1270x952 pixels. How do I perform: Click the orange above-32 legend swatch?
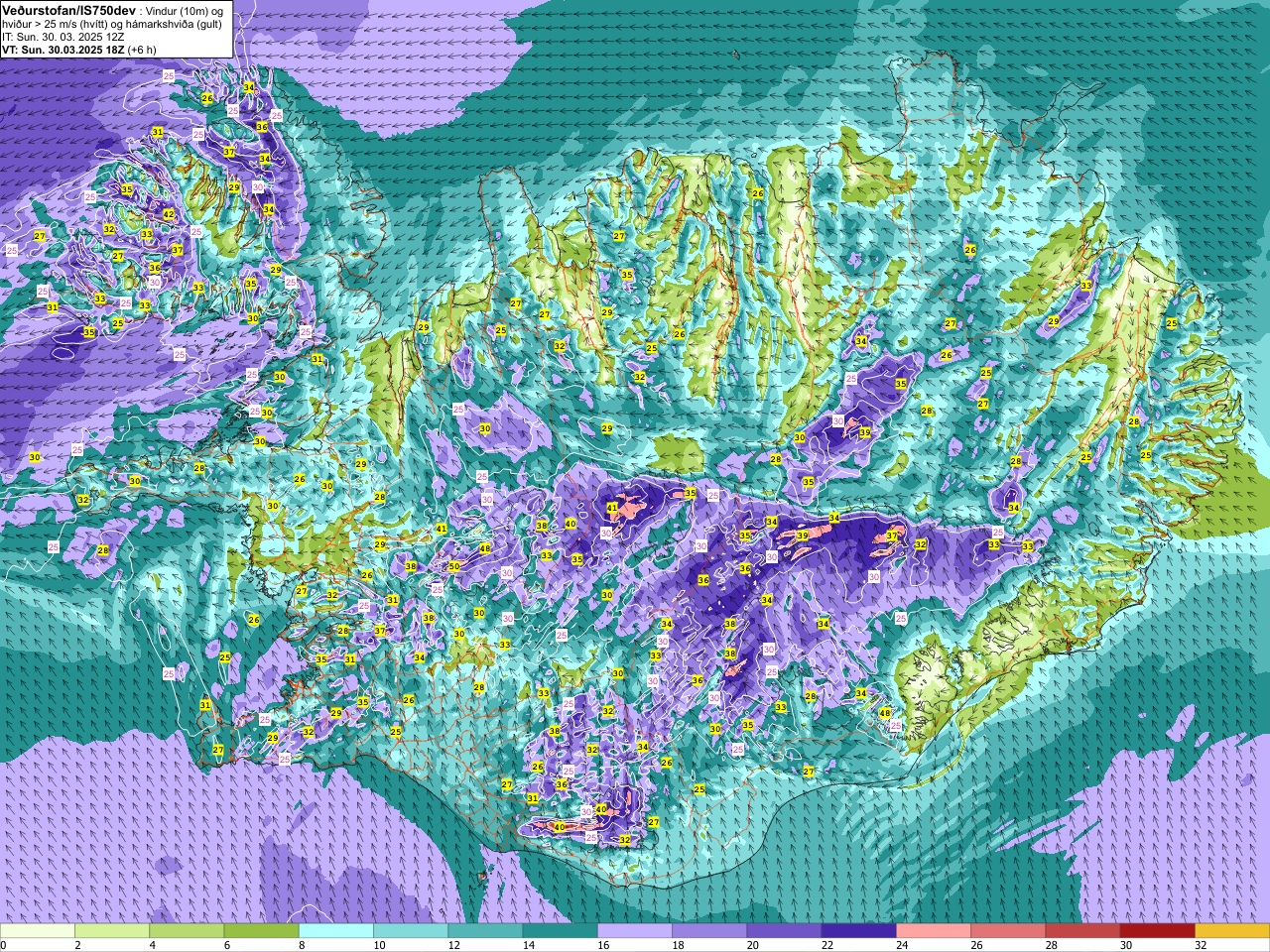1231,931
